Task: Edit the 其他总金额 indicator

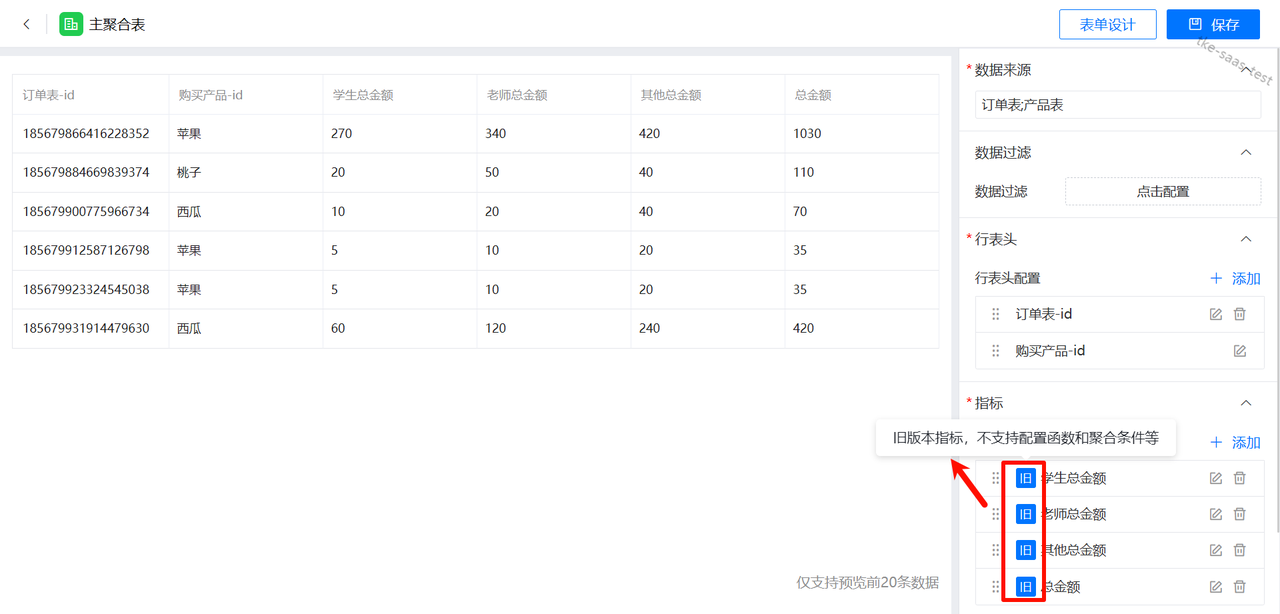Action: 1216,550
